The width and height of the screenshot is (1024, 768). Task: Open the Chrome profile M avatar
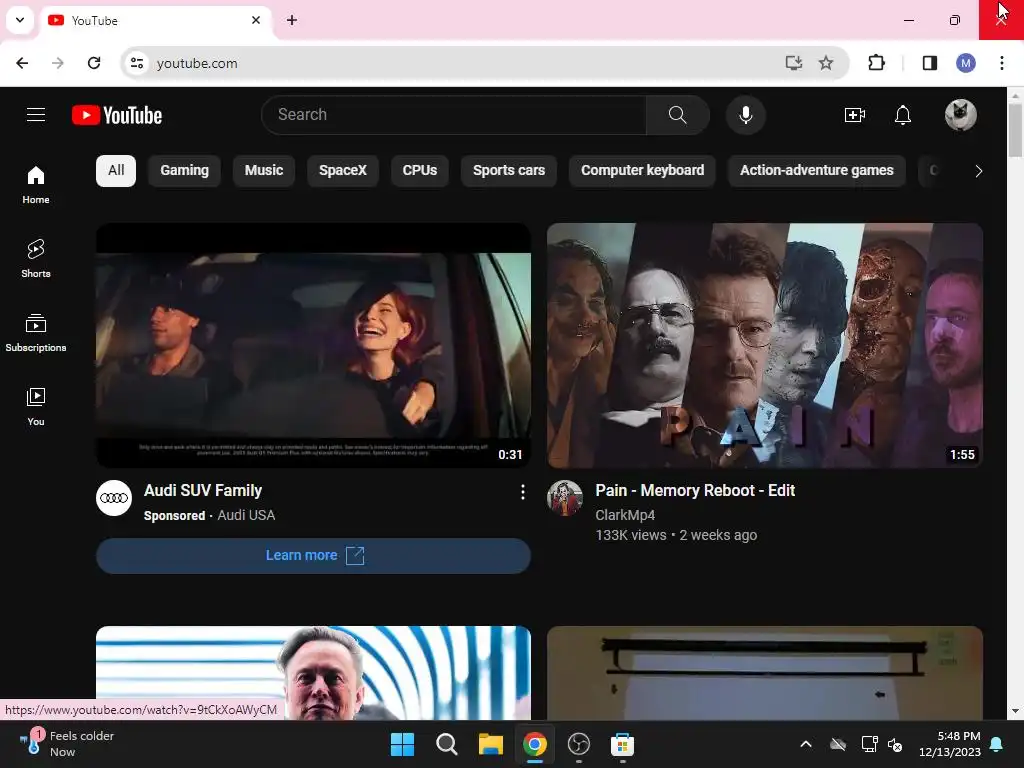tap(966, 63)
